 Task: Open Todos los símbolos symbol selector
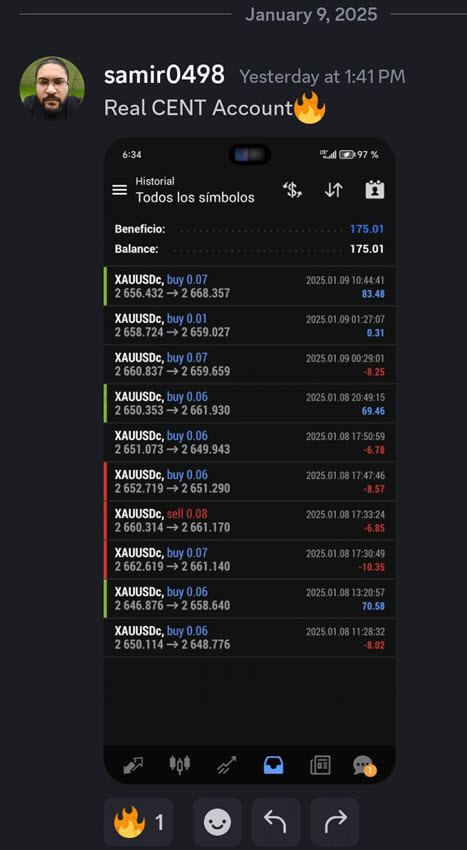pos(195,197)
